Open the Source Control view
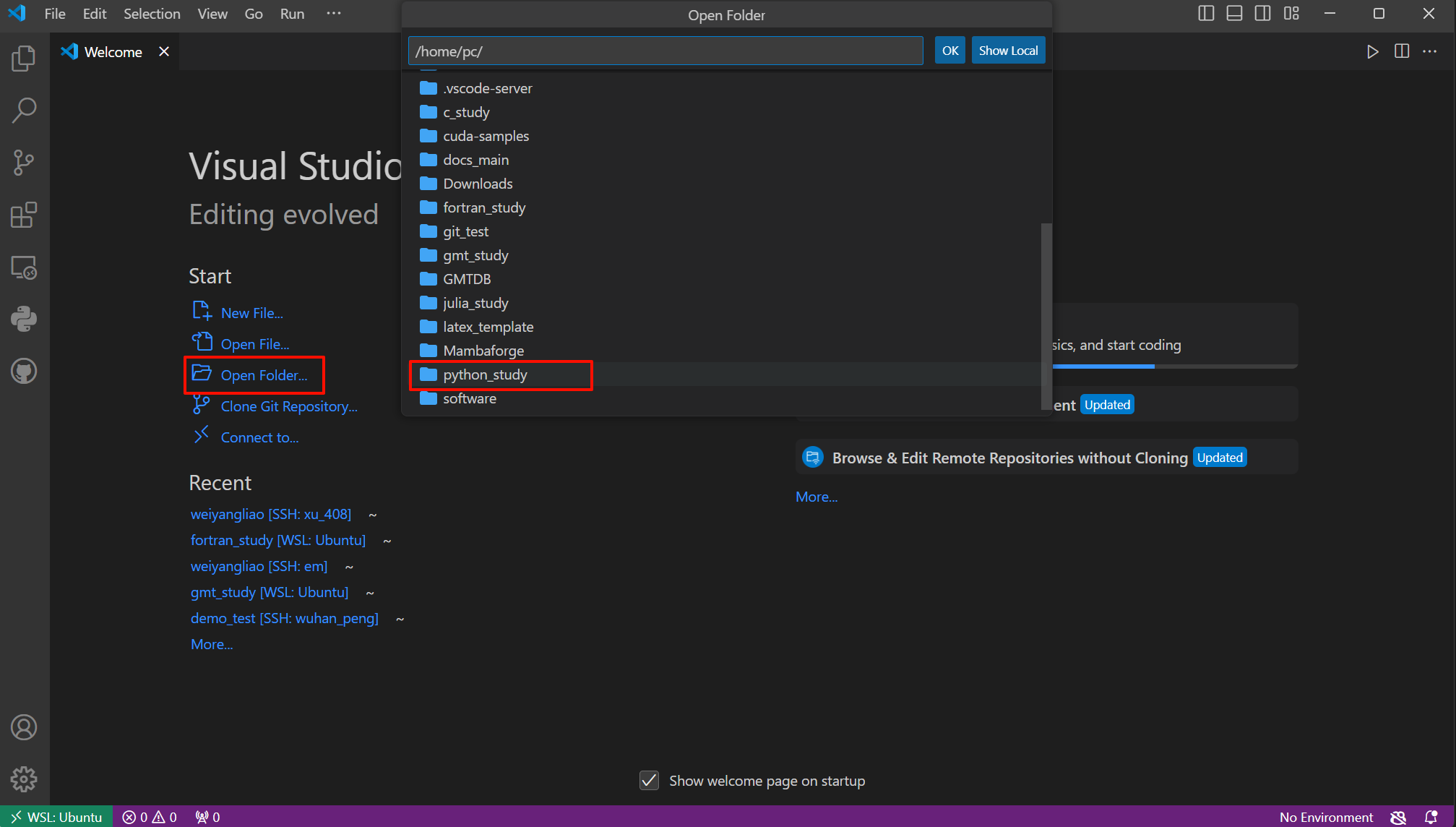This screenshot has height=827, width=1456. [24, 163]
